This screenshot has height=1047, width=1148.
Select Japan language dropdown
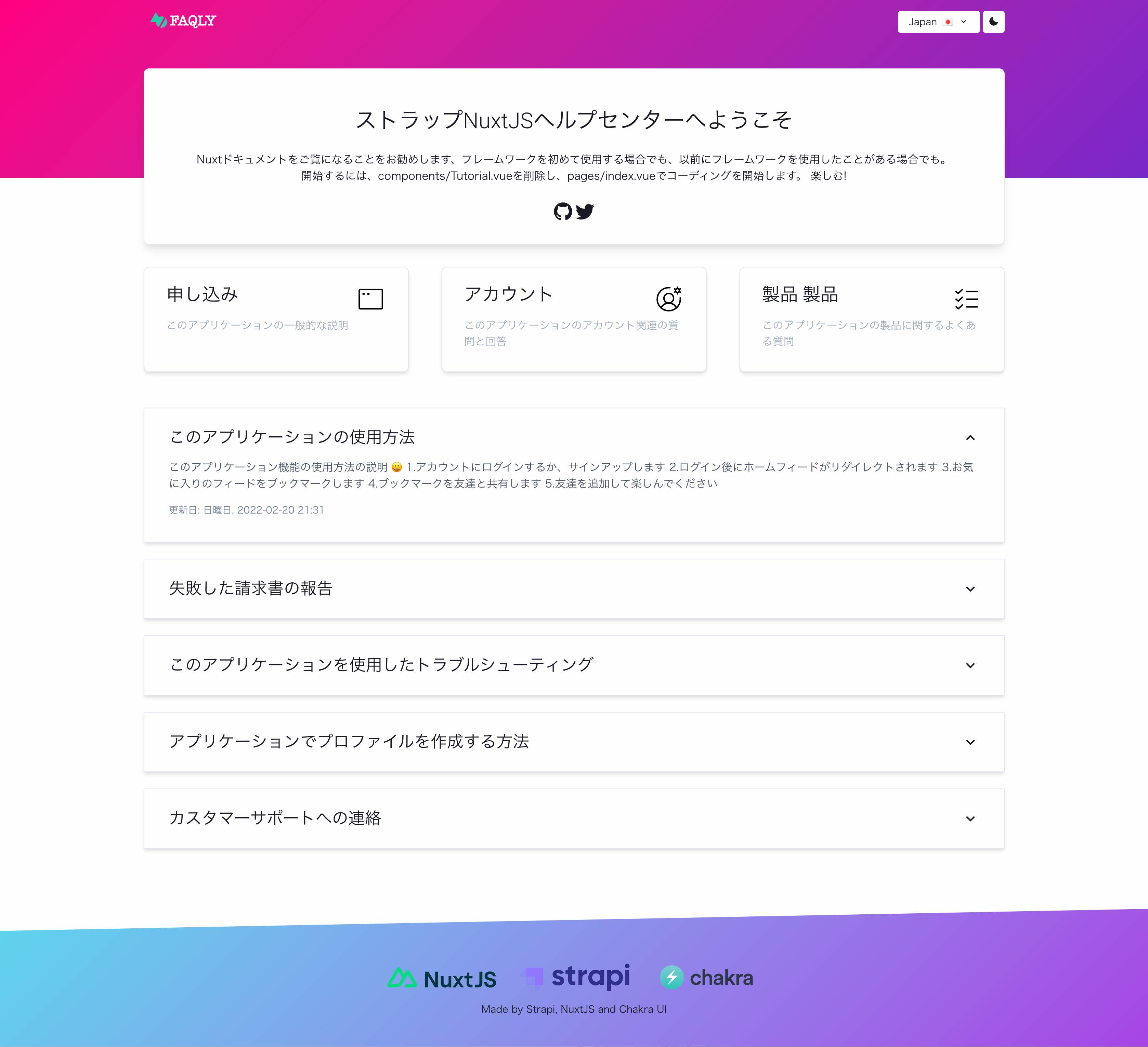point(938,21)
